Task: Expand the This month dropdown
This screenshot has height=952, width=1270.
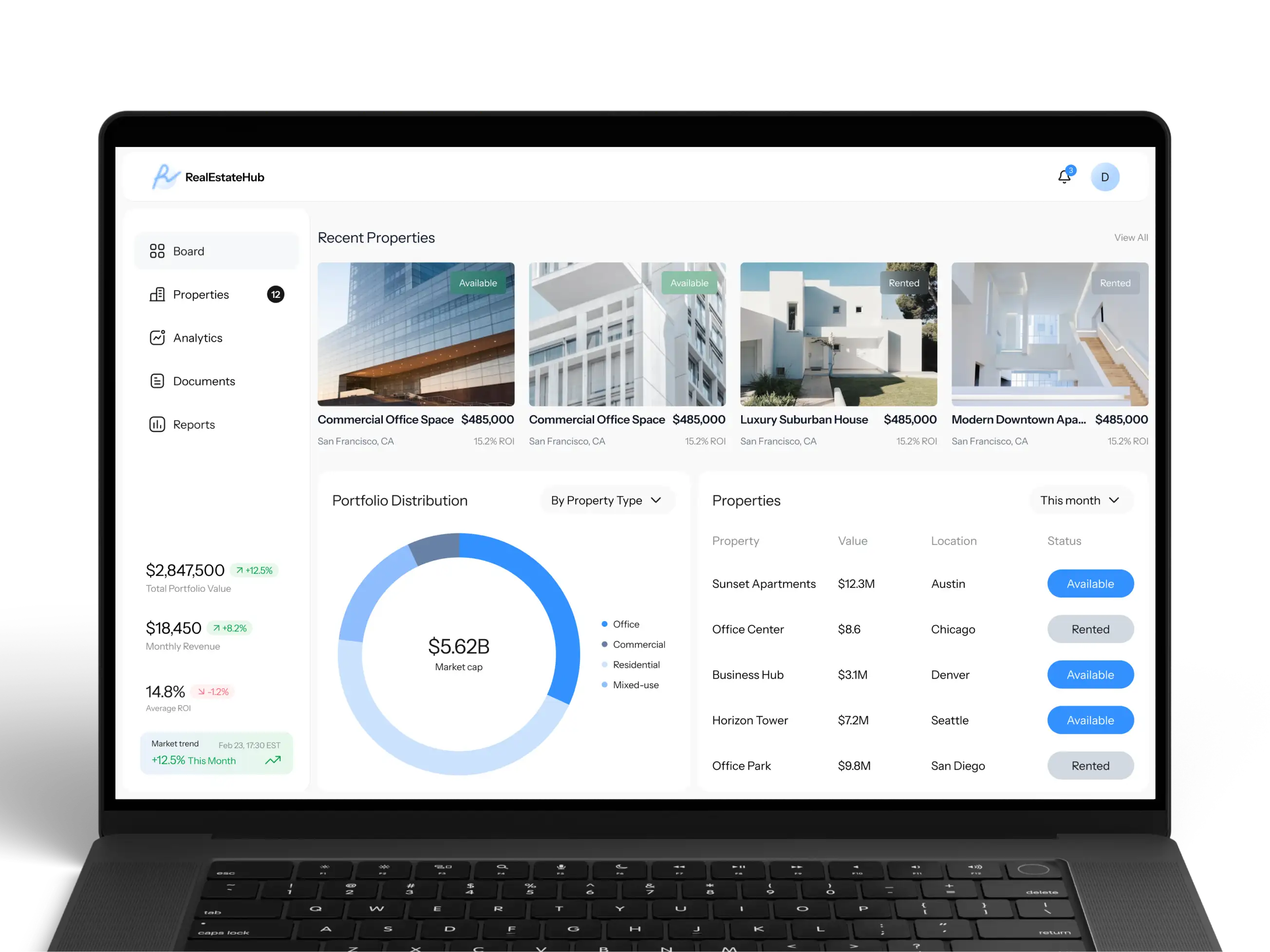Action: 1080,500
